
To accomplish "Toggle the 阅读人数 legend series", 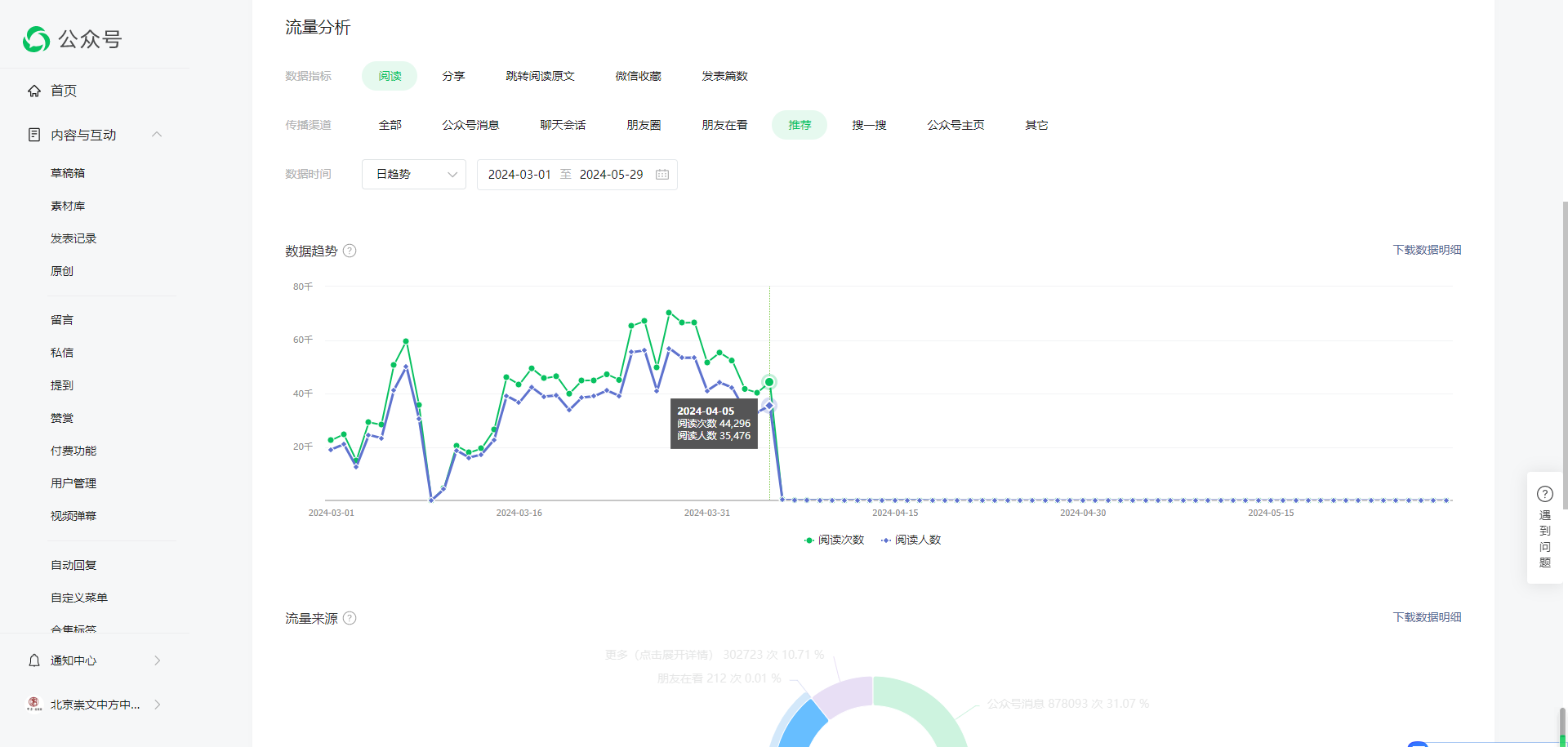I will pyautogui.click(x=911, y=540).
